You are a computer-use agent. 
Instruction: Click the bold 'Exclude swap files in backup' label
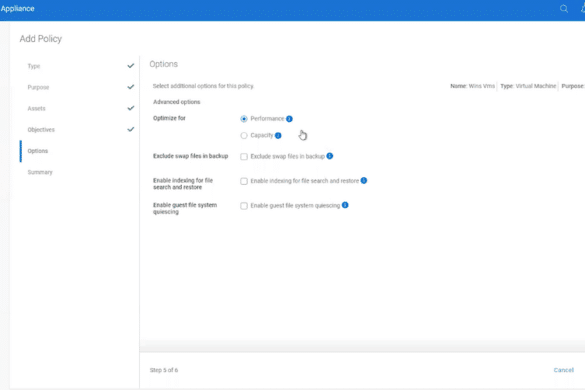pos(190,156)
